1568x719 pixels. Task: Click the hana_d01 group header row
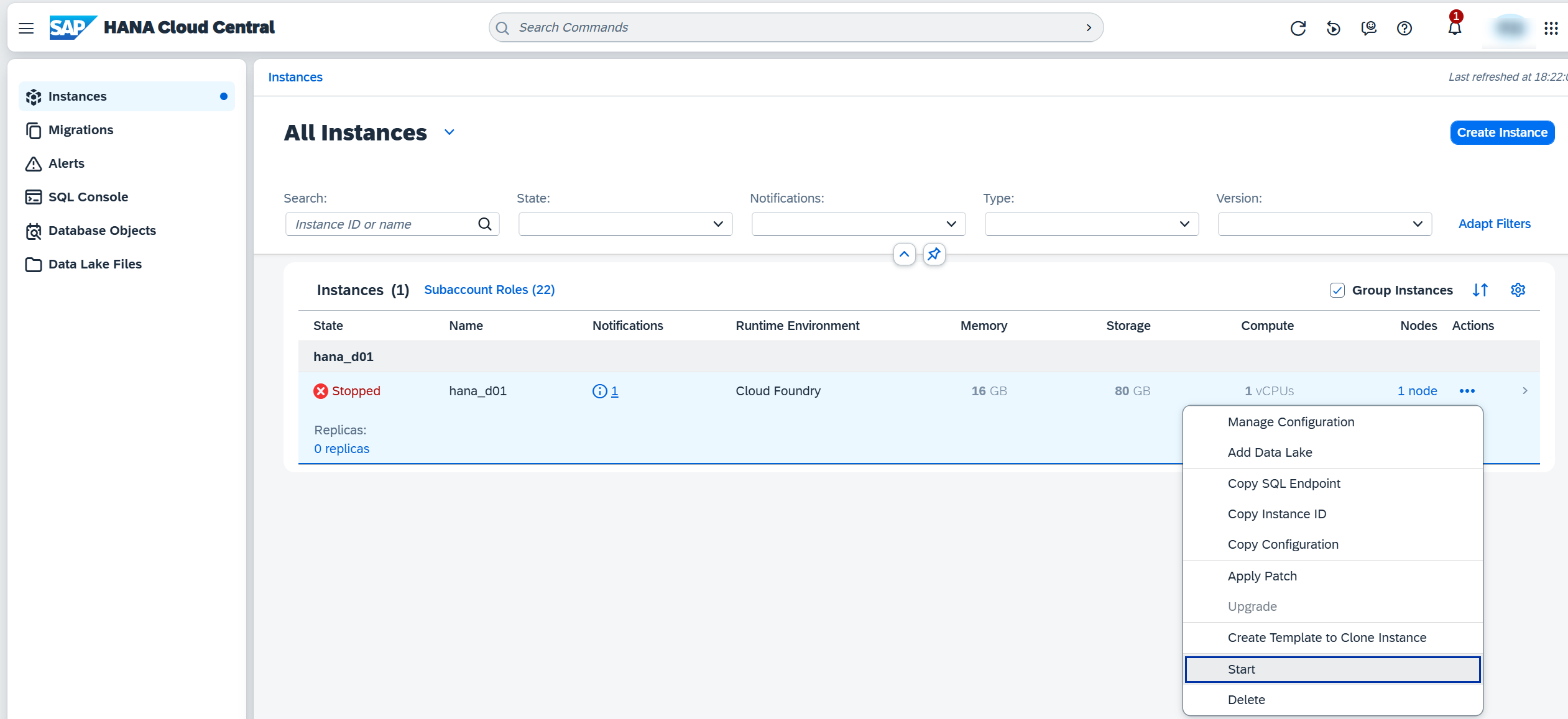click(x=919, y=357)
